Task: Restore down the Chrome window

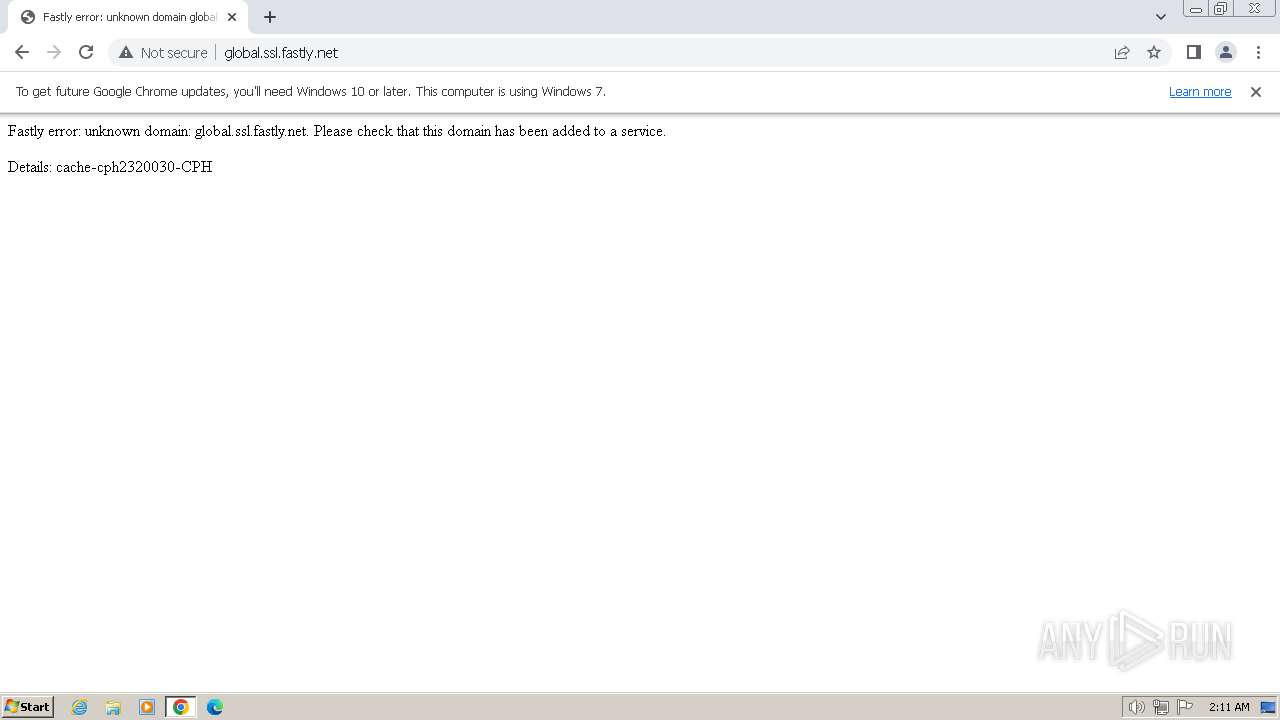Action: click(x=1221, y=9)
